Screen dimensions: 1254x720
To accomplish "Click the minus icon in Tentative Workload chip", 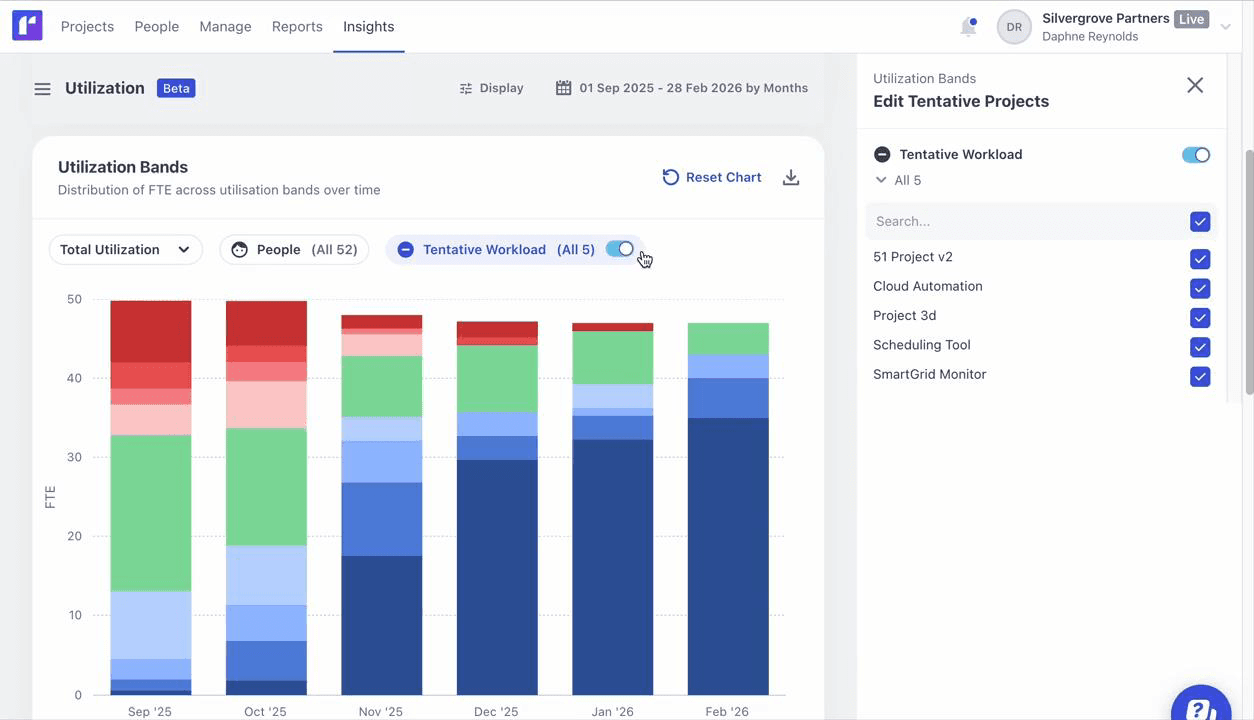I will 405,250.
